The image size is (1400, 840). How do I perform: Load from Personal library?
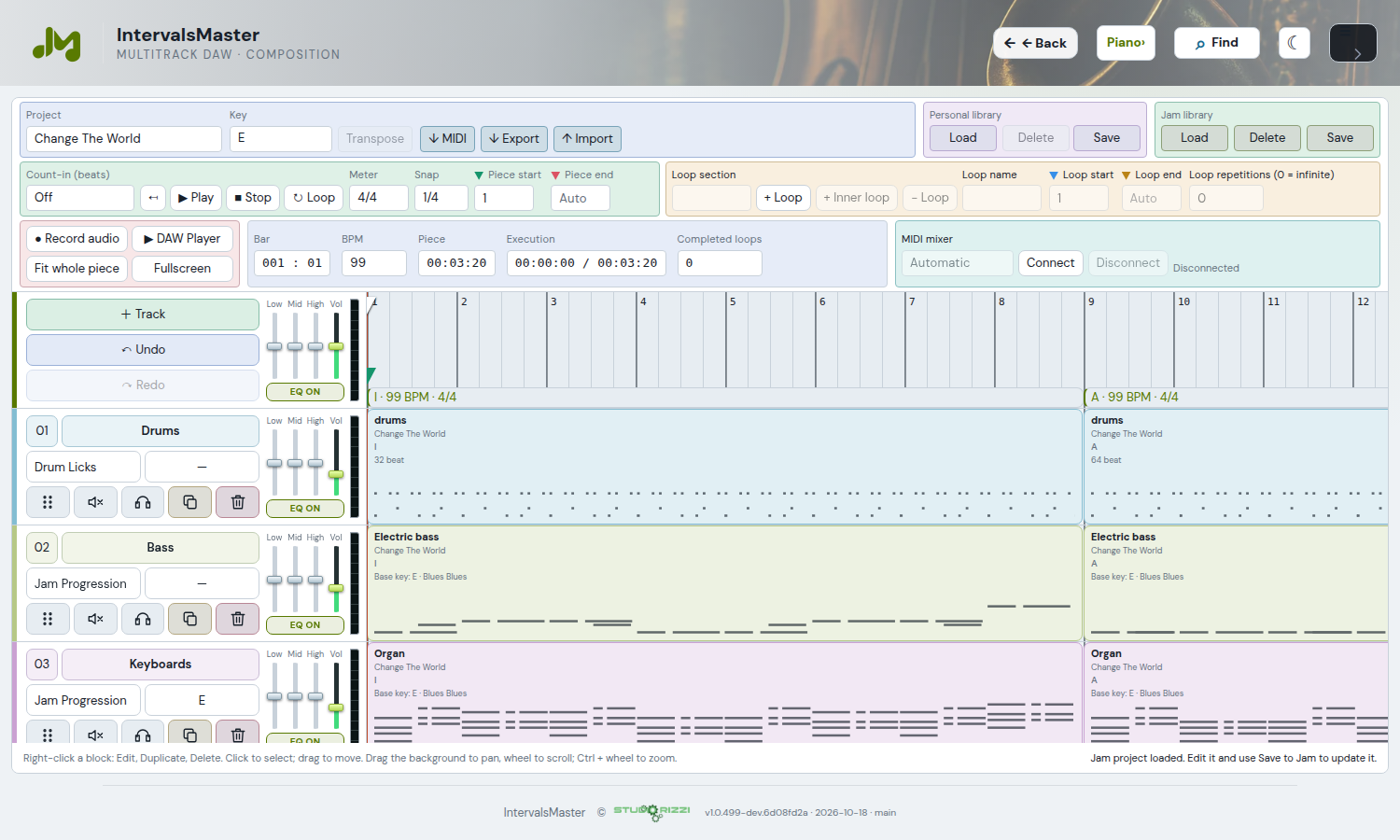(x=963, y=138)
